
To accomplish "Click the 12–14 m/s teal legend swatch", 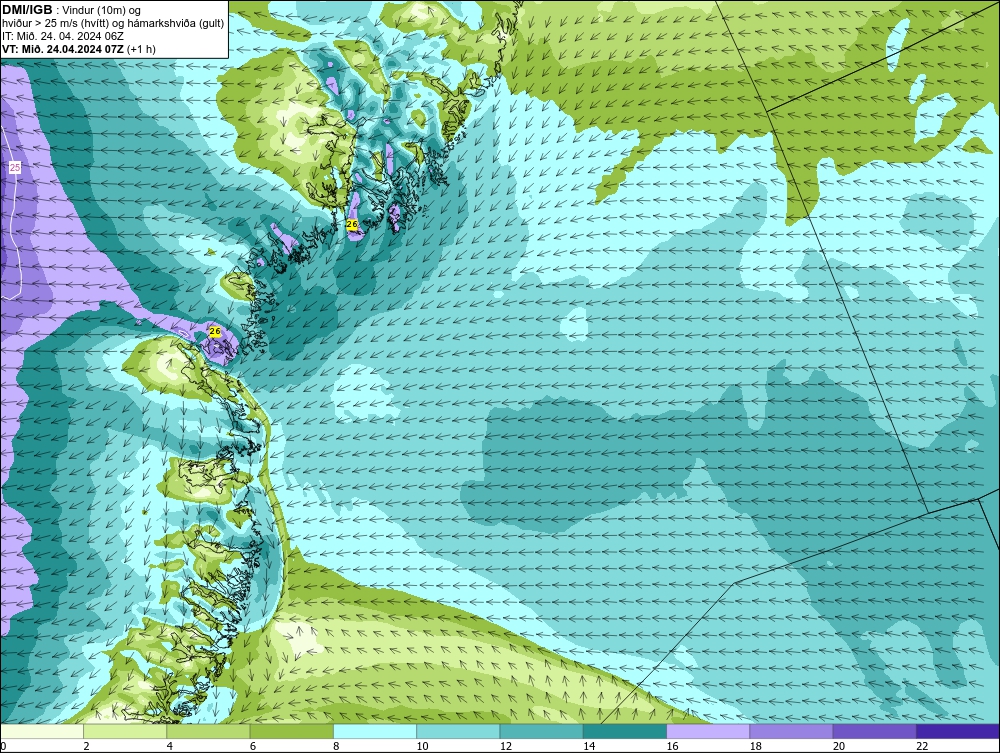I will point(541,731).
